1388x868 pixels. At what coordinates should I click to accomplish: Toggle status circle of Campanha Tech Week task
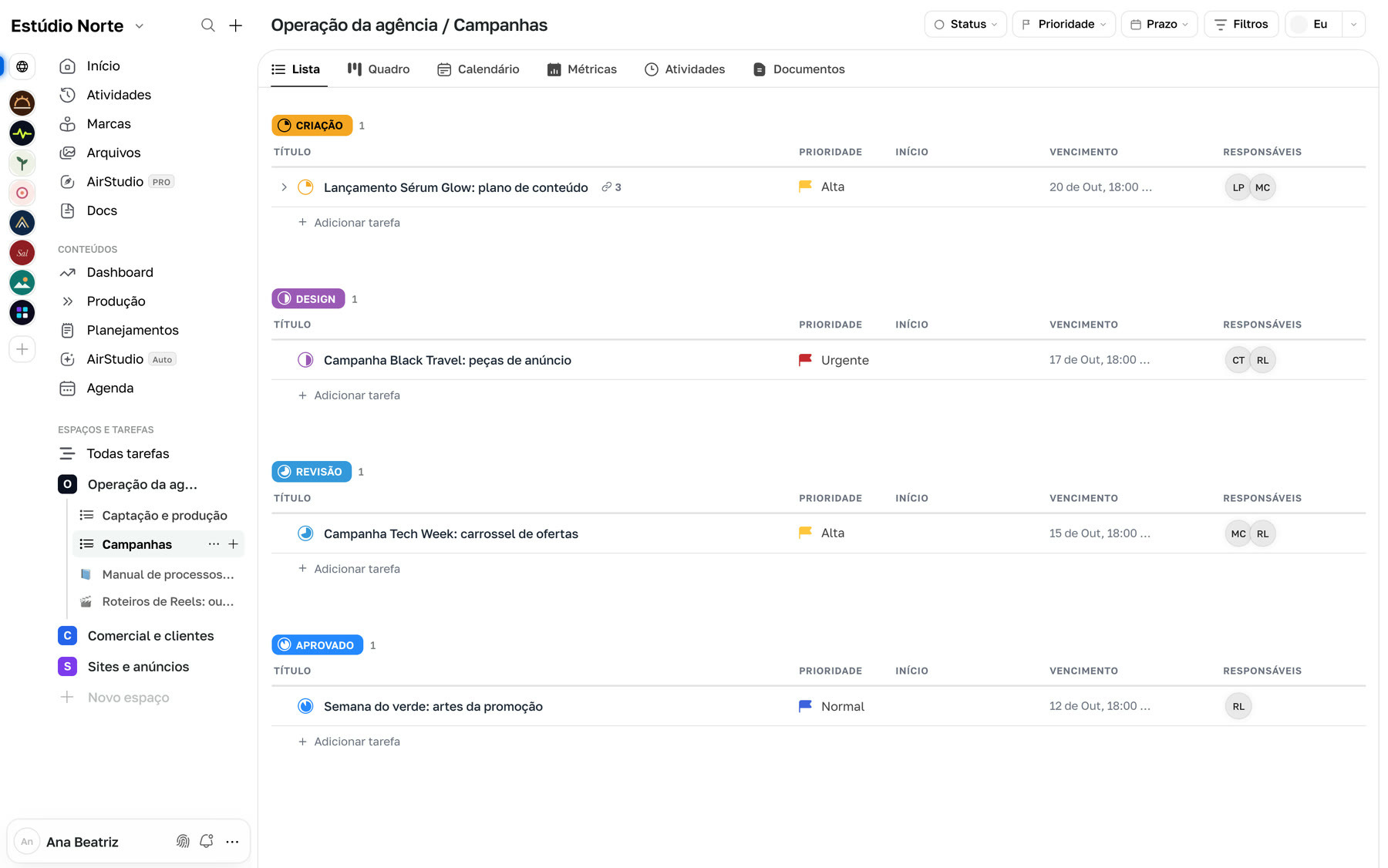[305, 533]
